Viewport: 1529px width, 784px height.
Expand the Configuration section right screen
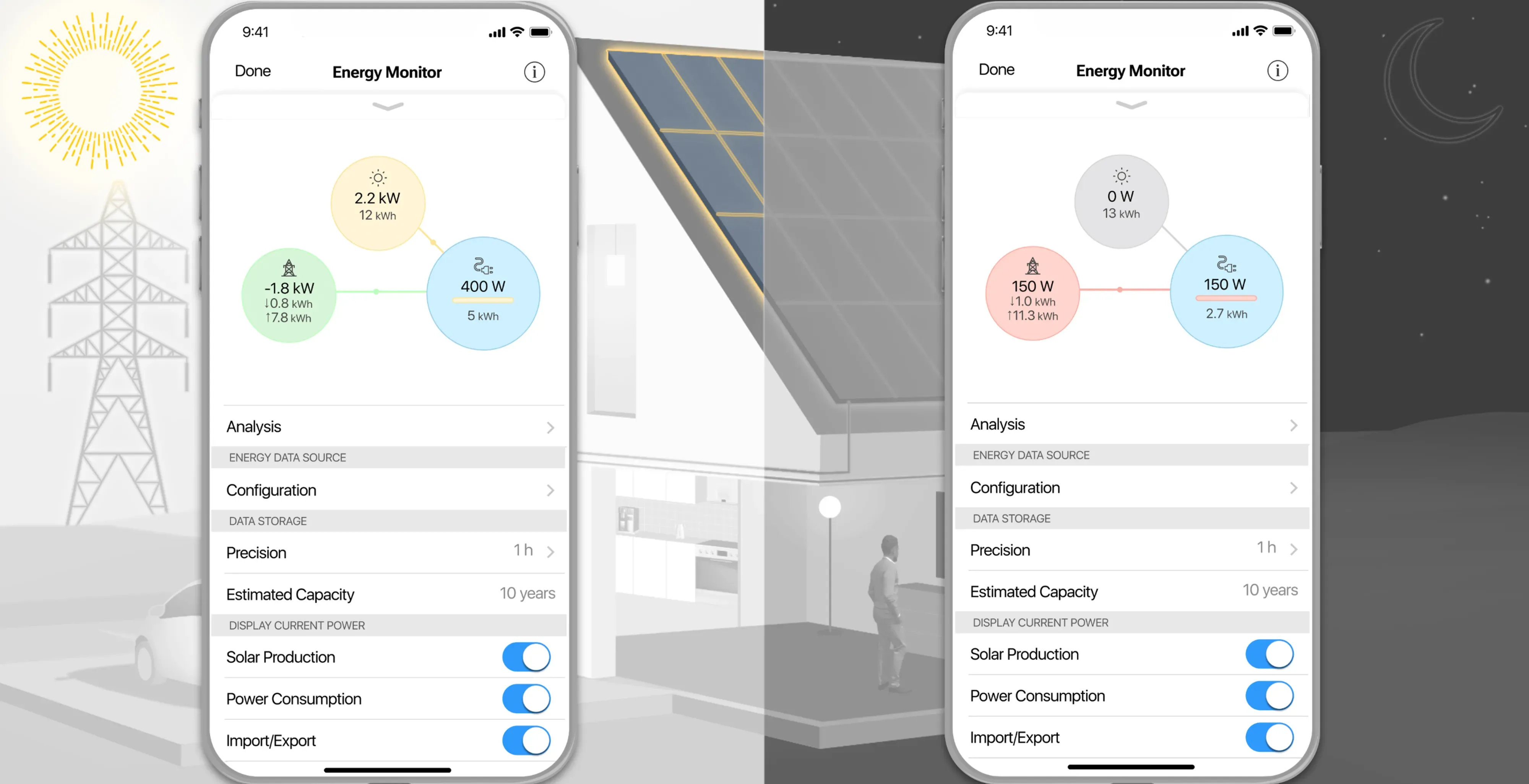point(1130,489)
